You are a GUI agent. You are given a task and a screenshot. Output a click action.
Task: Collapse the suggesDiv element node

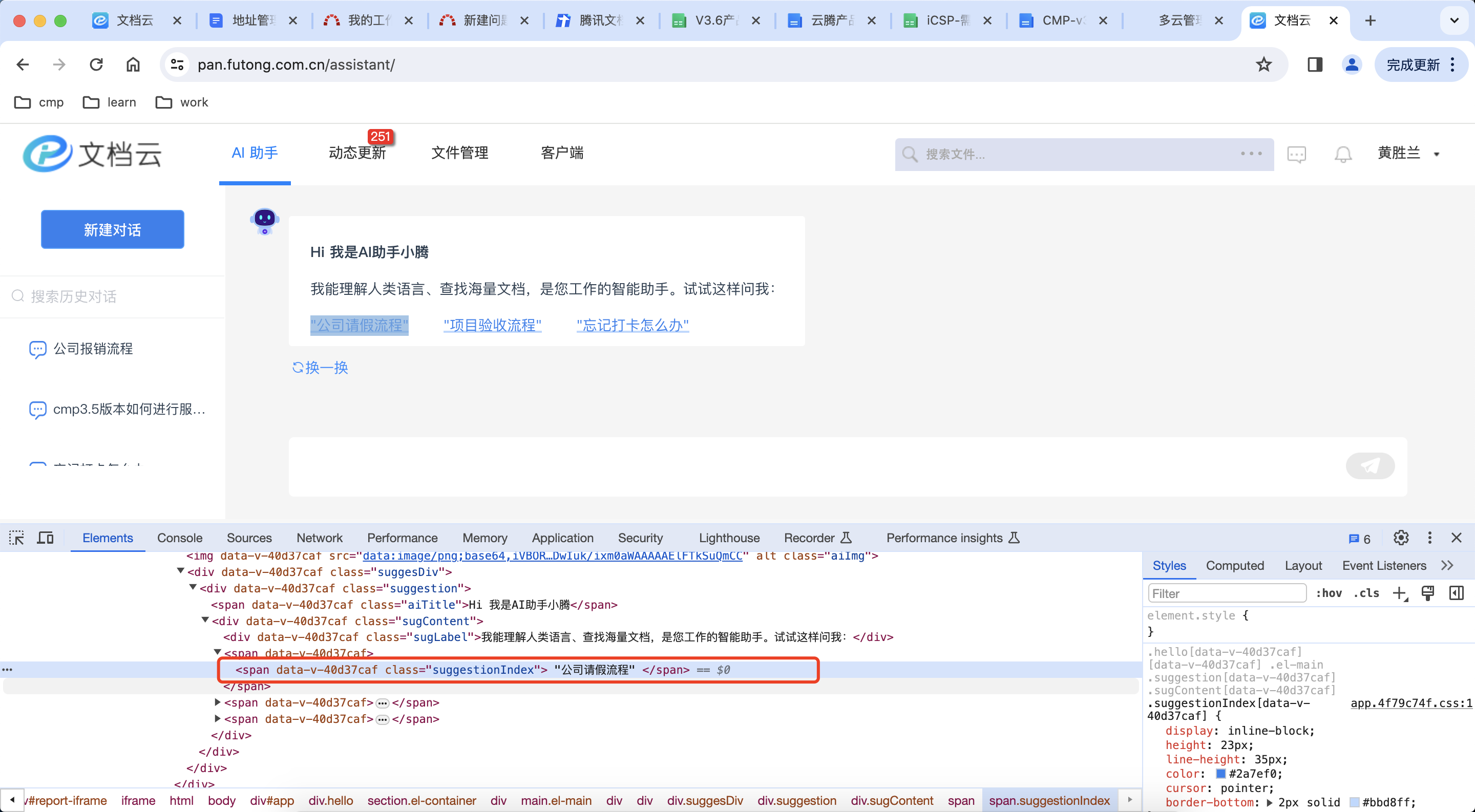(x=180, y=571)
